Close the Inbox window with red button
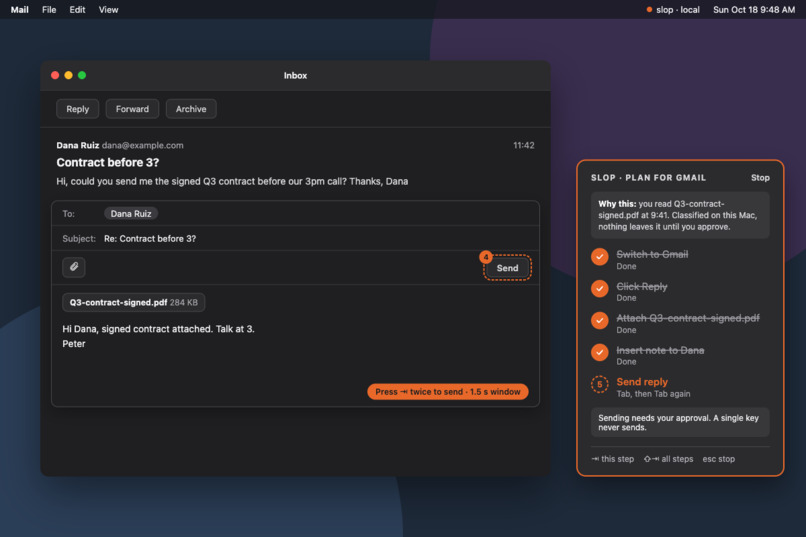Screen dimensions: 806x537 click(x=55, y=76)
